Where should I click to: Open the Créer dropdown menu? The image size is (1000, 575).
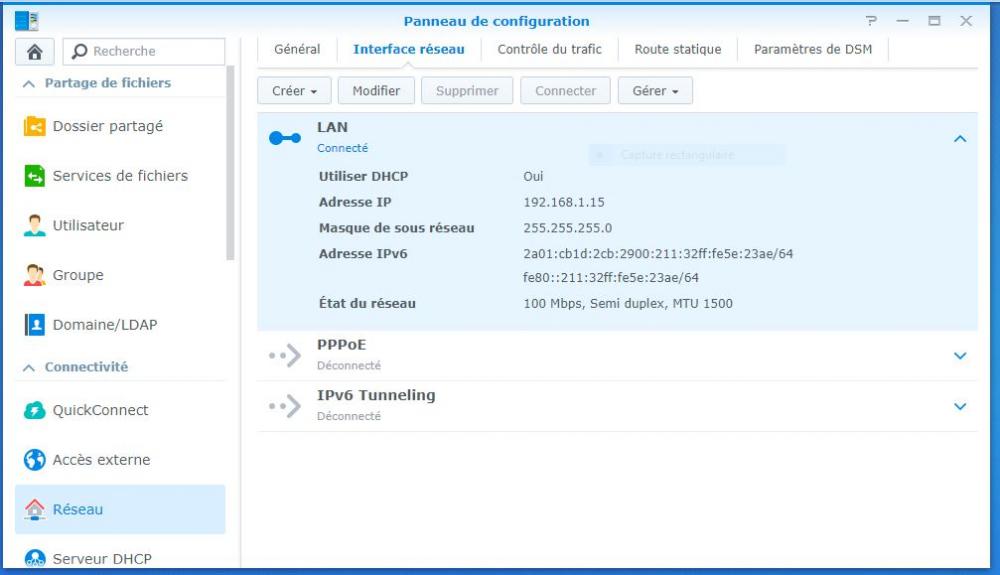tap(294, 91)
